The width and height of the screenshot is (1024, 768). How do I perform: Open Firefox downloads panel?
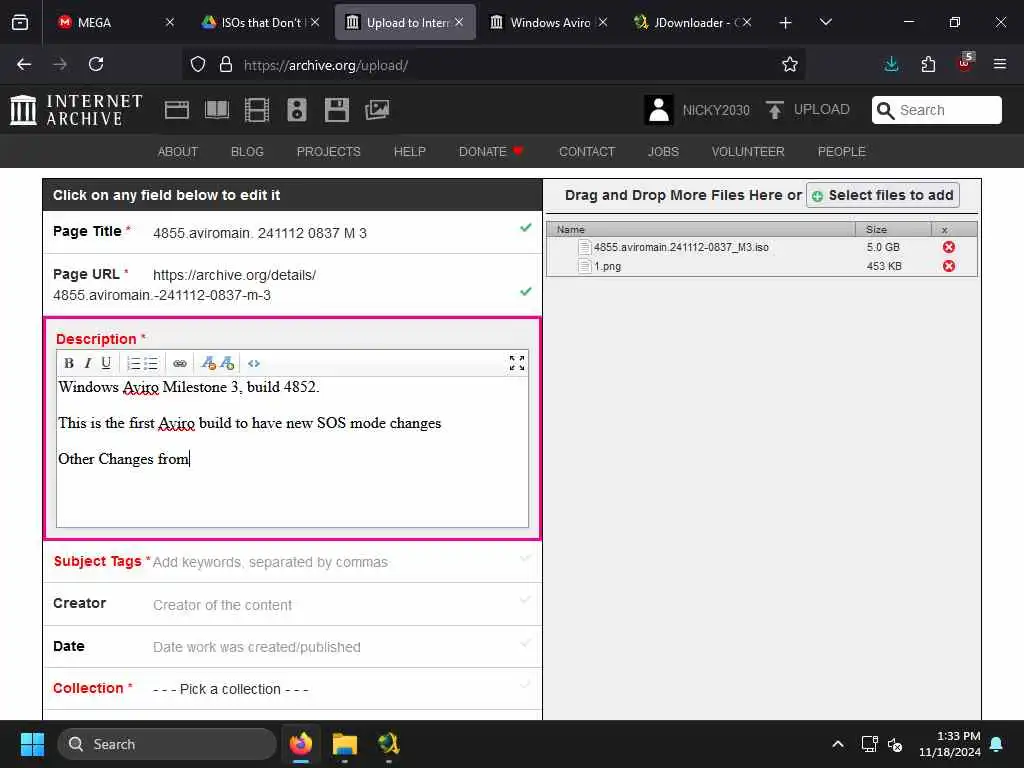coord(891,64)
